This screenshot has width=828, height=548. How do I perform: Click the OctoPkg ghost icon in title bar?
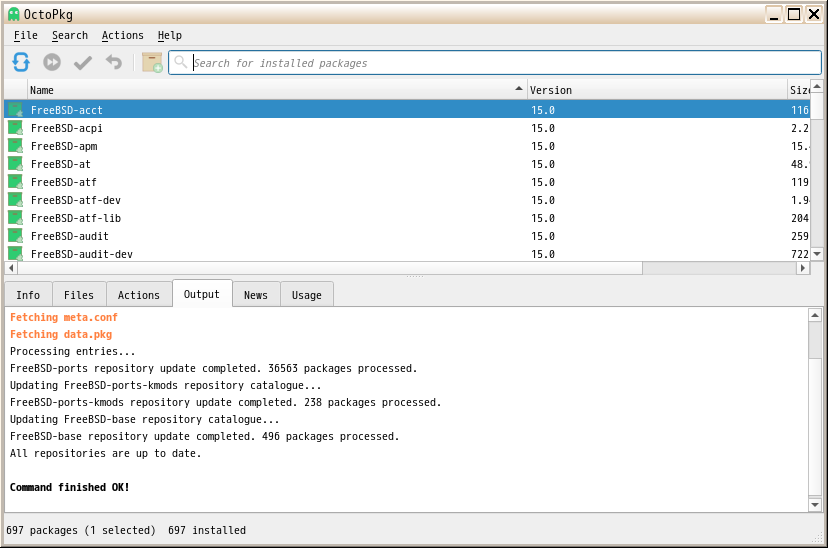(14, 14)
